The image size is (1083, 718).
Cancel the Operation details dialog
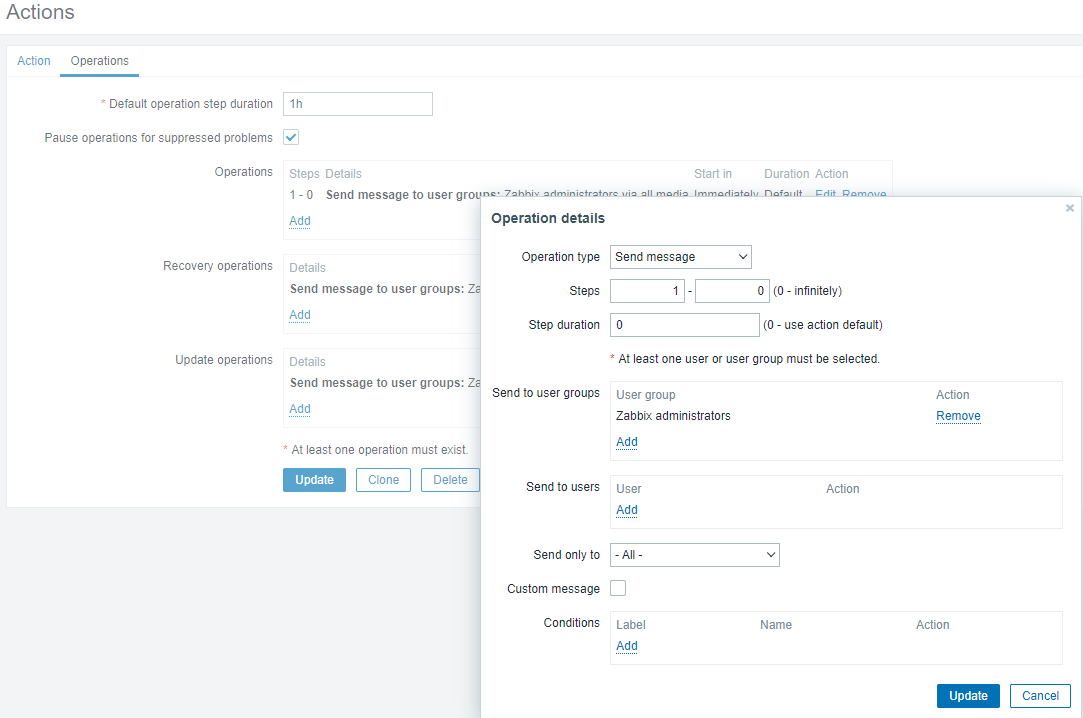[1040, 696]
